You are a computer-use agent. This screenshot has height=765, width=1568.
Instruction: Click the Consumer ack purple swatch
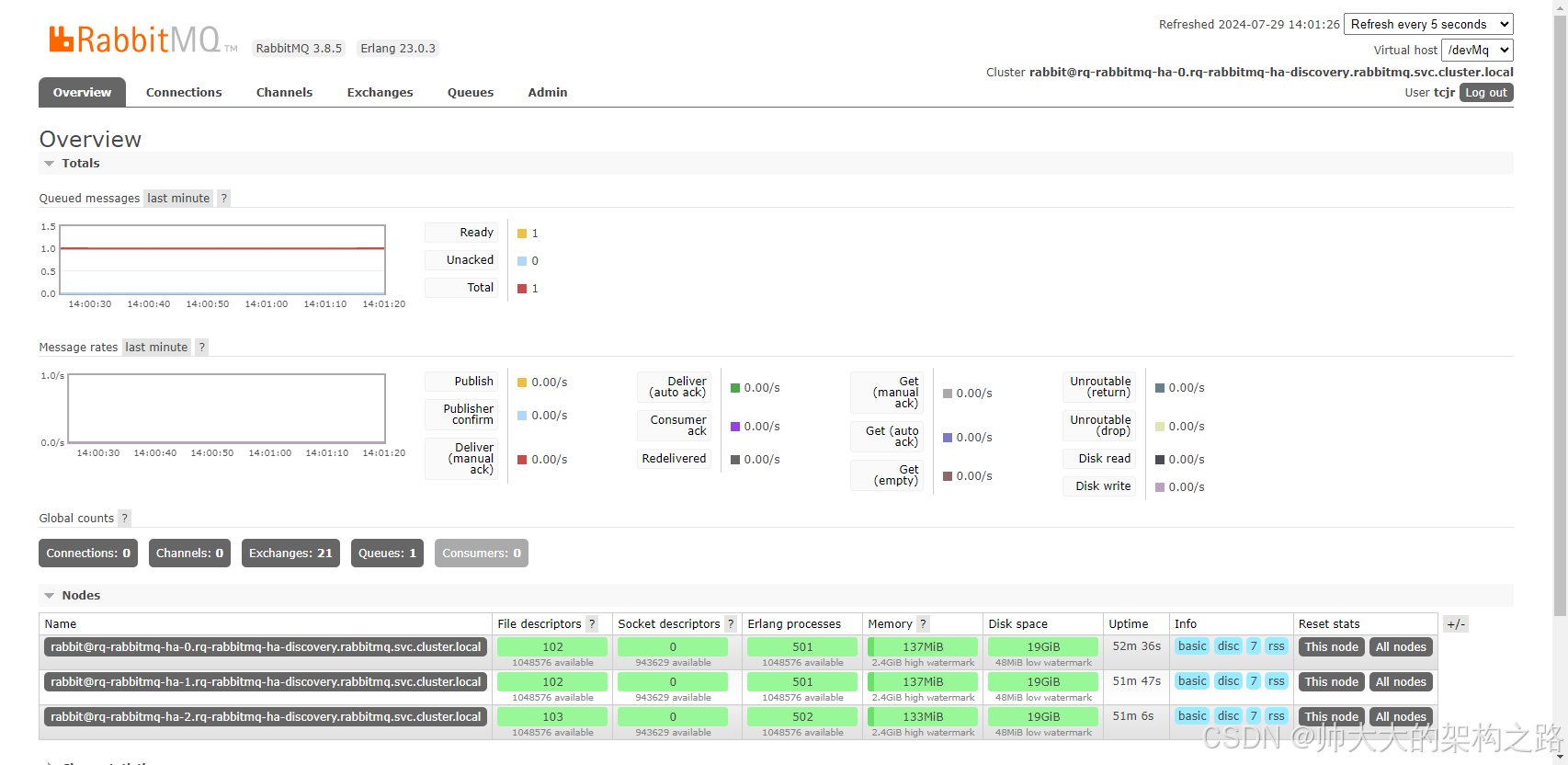pyautogui.click(x=735, y=427)
